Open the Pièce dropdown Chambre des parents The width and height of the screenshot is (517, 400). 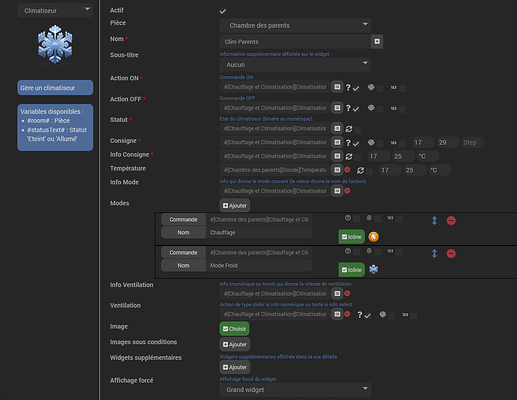[295, 25]
